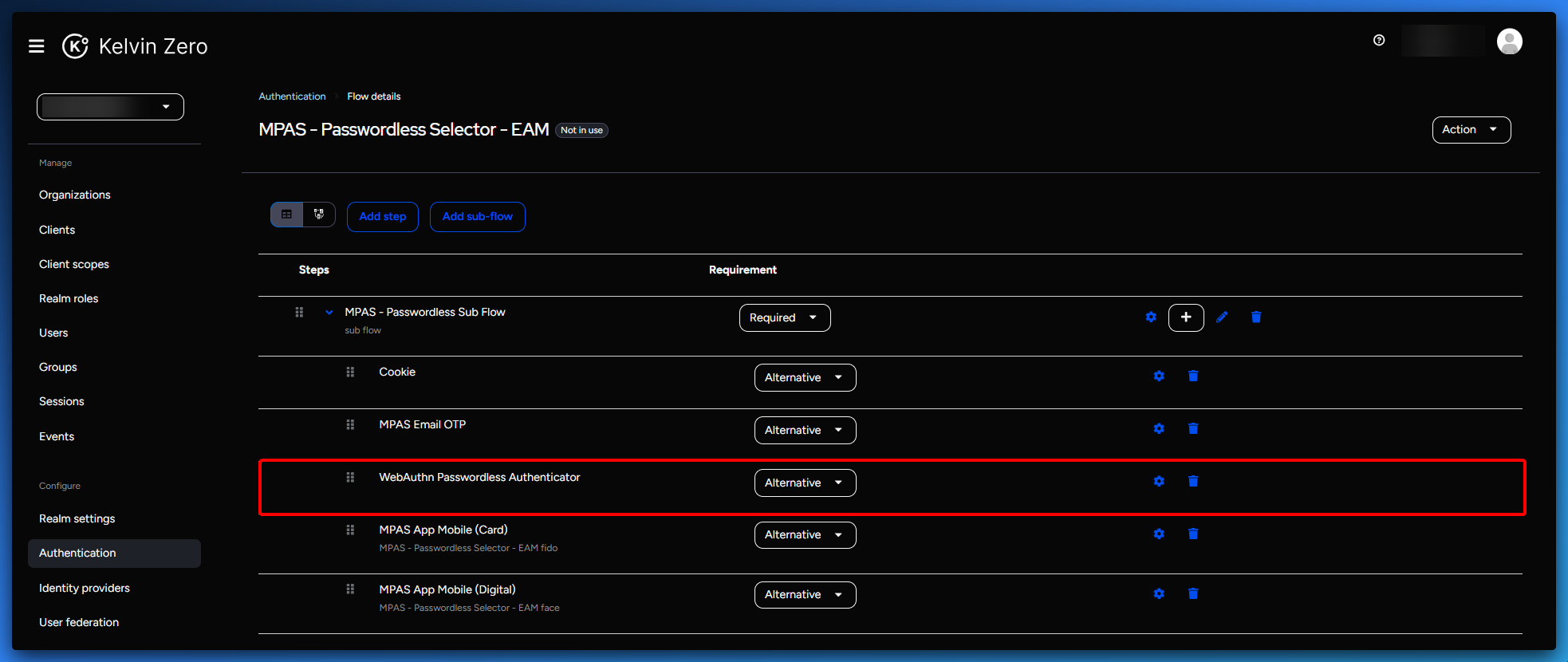This screenshot has width=1568, height=662.
Task: Click the plus button on Passwordless Sub Flow row
Action: [x=1186, y=317]
